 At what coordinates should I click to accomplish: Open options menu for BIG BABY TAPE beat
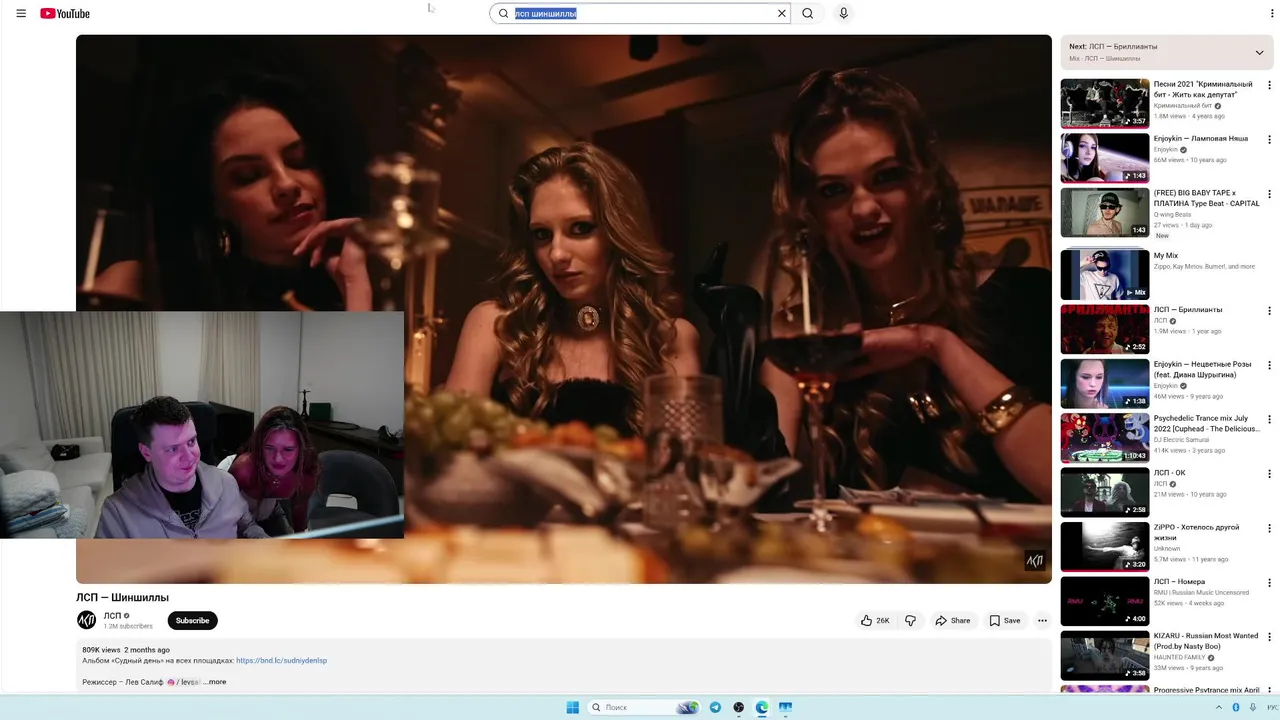(x=1270, y=194)
